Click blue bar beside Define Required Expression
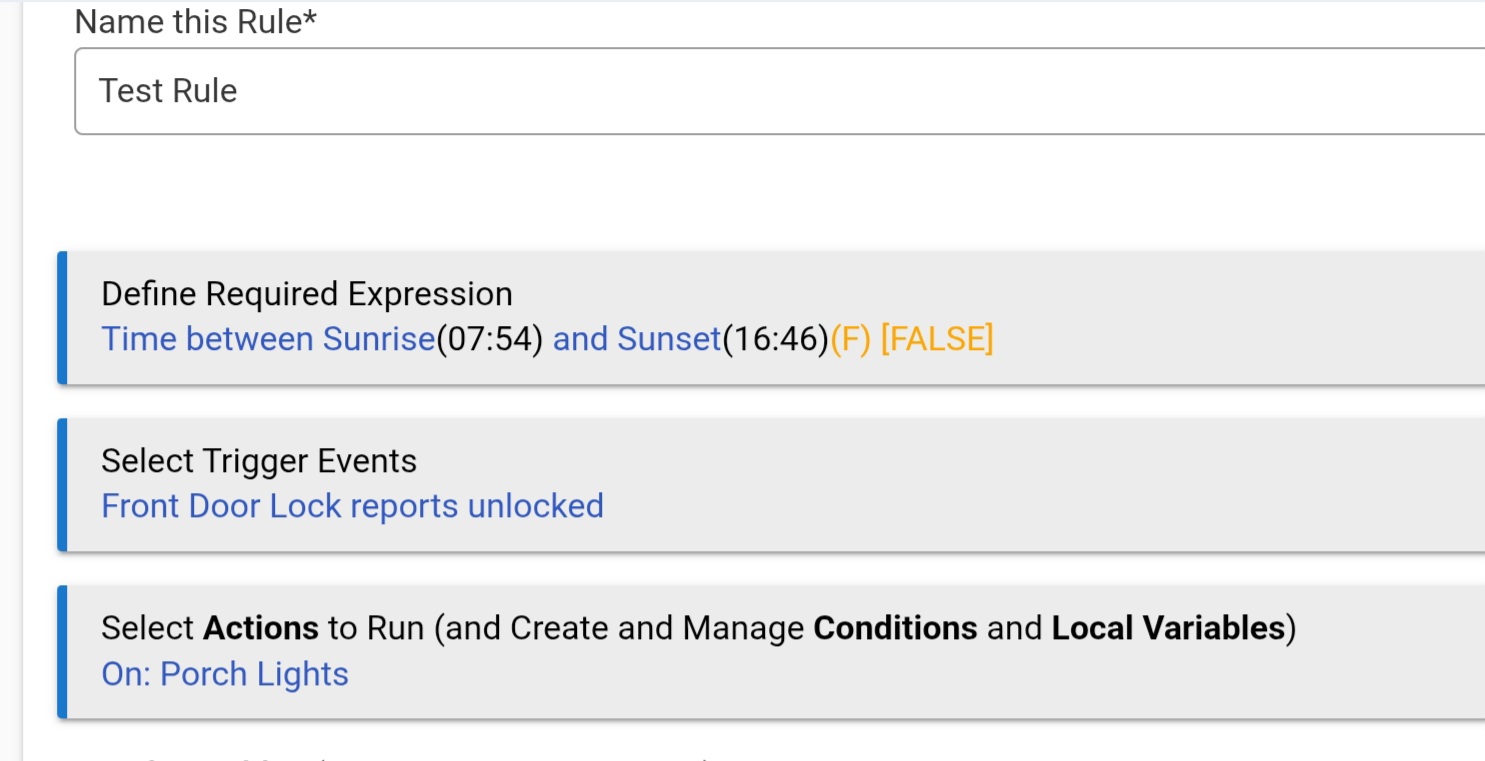Viewport: 1485px width, 761px height. (62, 318)
